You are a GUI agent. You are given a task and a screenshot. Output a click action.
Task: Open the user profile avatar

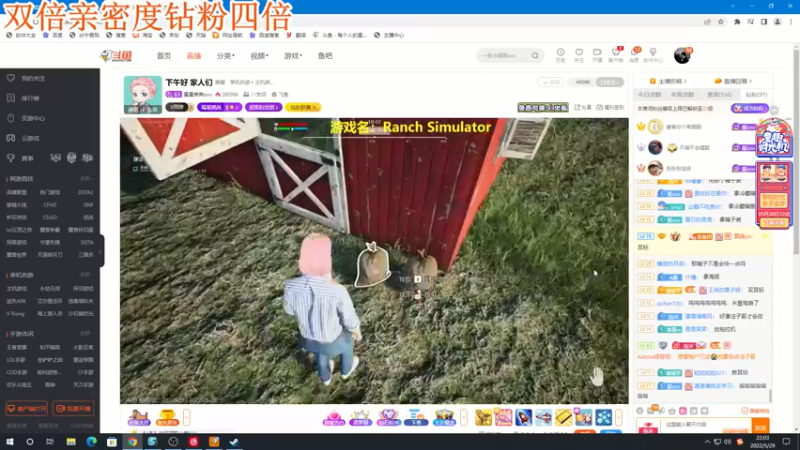coord(682,55)
